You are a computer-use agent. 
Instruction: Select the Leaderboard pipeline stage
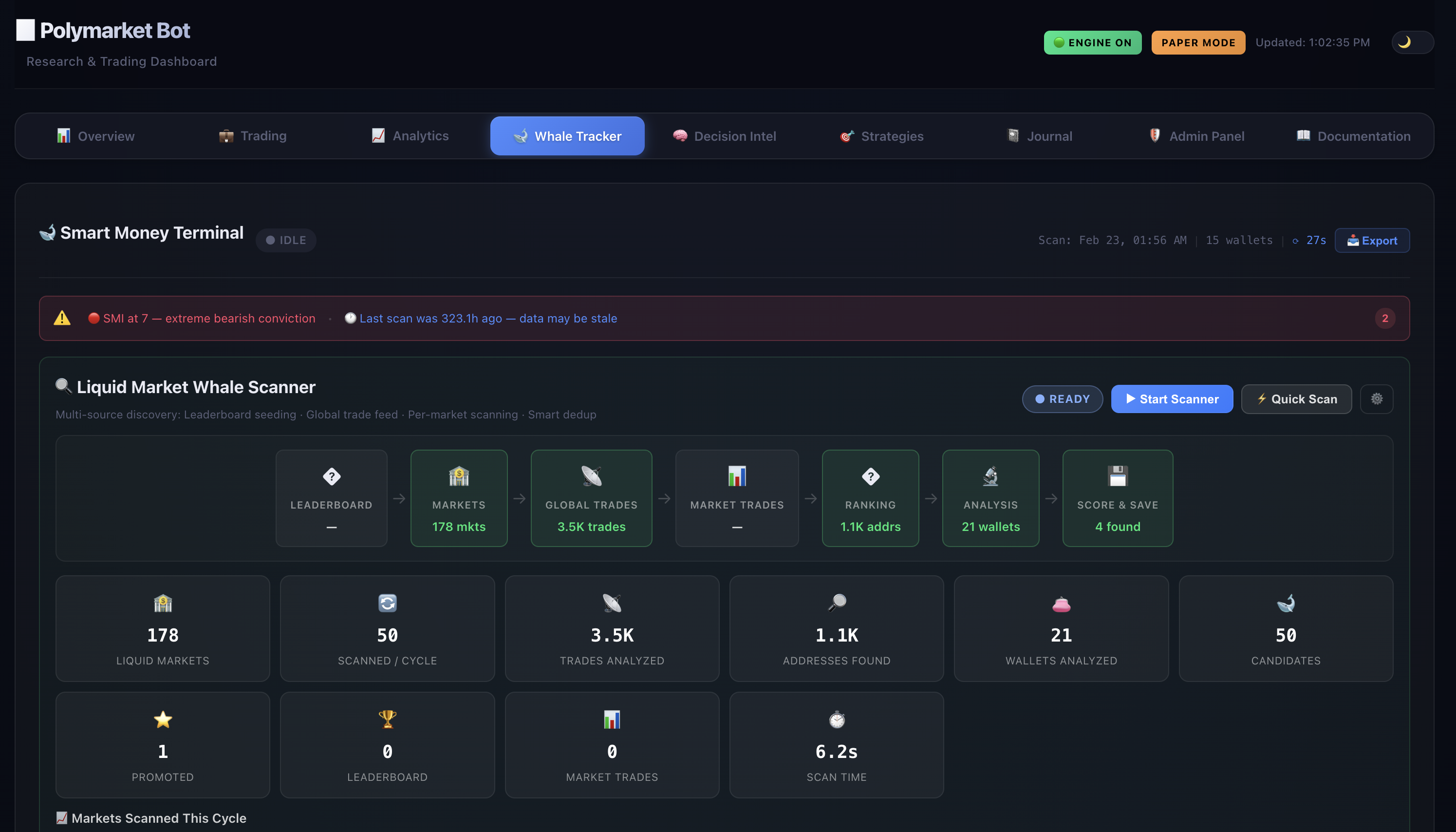[x=331, y=498]
